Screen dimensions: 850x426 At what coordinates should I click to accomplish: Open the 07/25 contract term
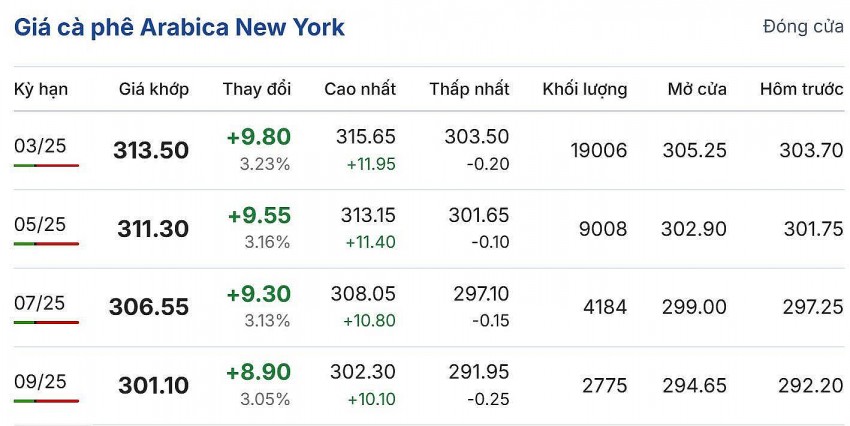click(x=40, y=302)
